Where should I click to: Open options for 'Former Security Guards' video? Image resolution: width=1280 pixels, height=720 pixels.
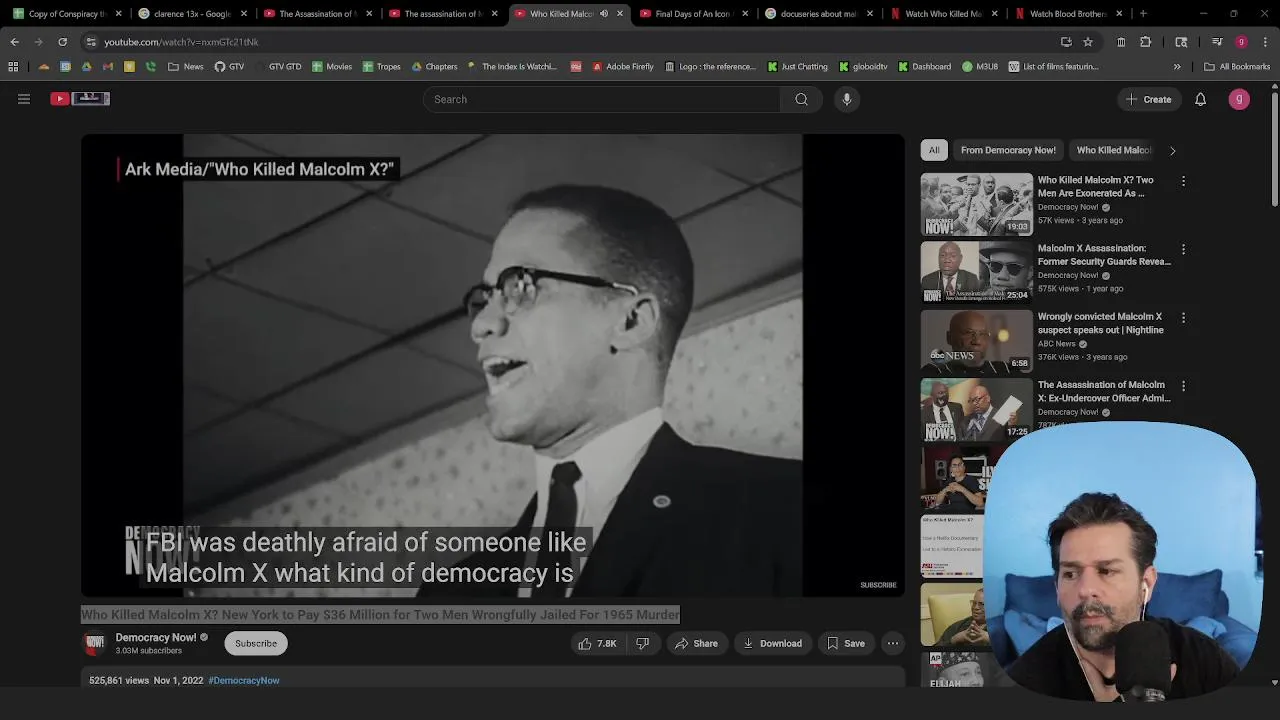point(1183,249)
